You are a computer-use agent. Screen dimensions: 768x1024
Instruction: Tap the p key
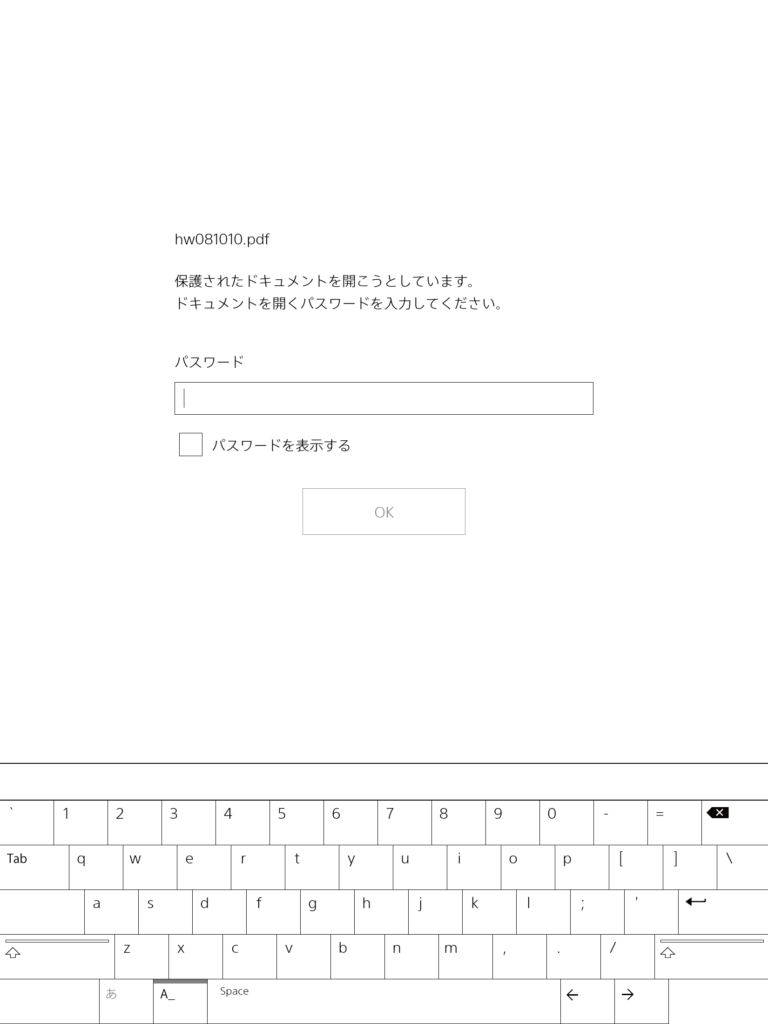point(583,867)
